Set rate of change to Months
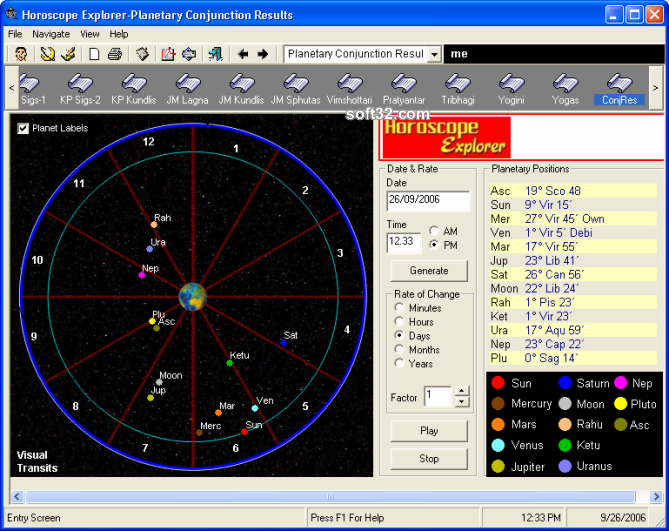This screenshot has width=669, height=531. pyautogui.click(x=399, y=349)
